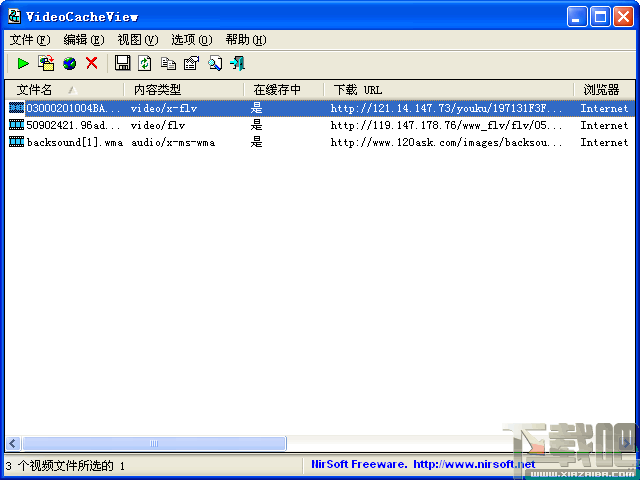
Task: Click 是 in the backsound[1].wma row
Action: 256,142
